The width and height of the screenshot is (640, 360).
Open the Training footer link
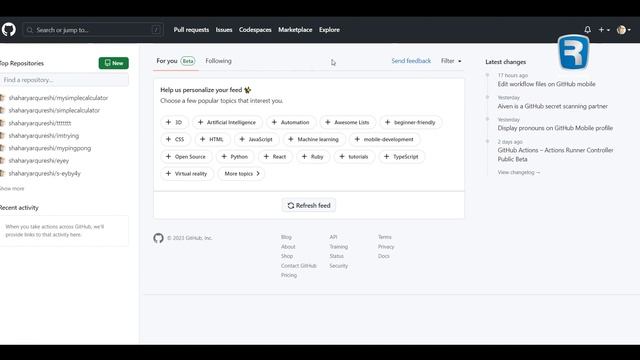pos(338,247)
